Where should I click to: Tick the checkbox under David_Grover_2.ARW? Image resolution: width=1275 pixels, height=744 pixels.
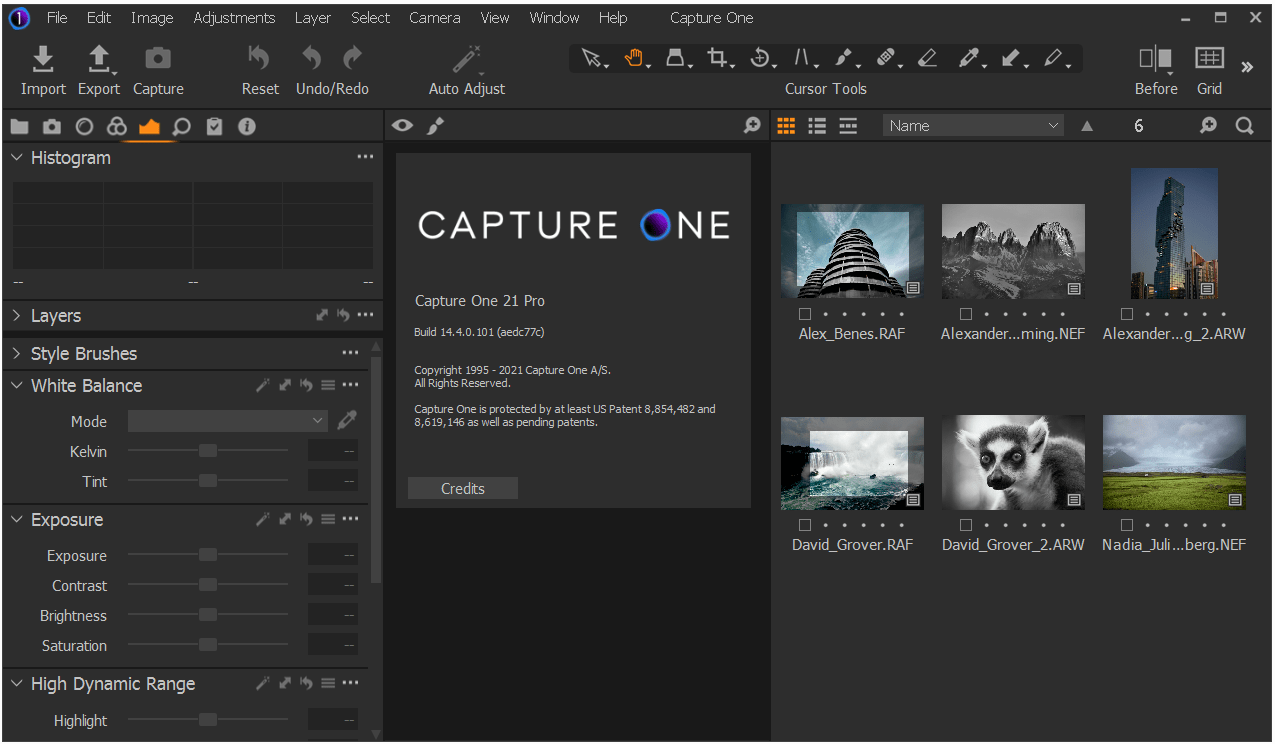click(x=966, y=525)
